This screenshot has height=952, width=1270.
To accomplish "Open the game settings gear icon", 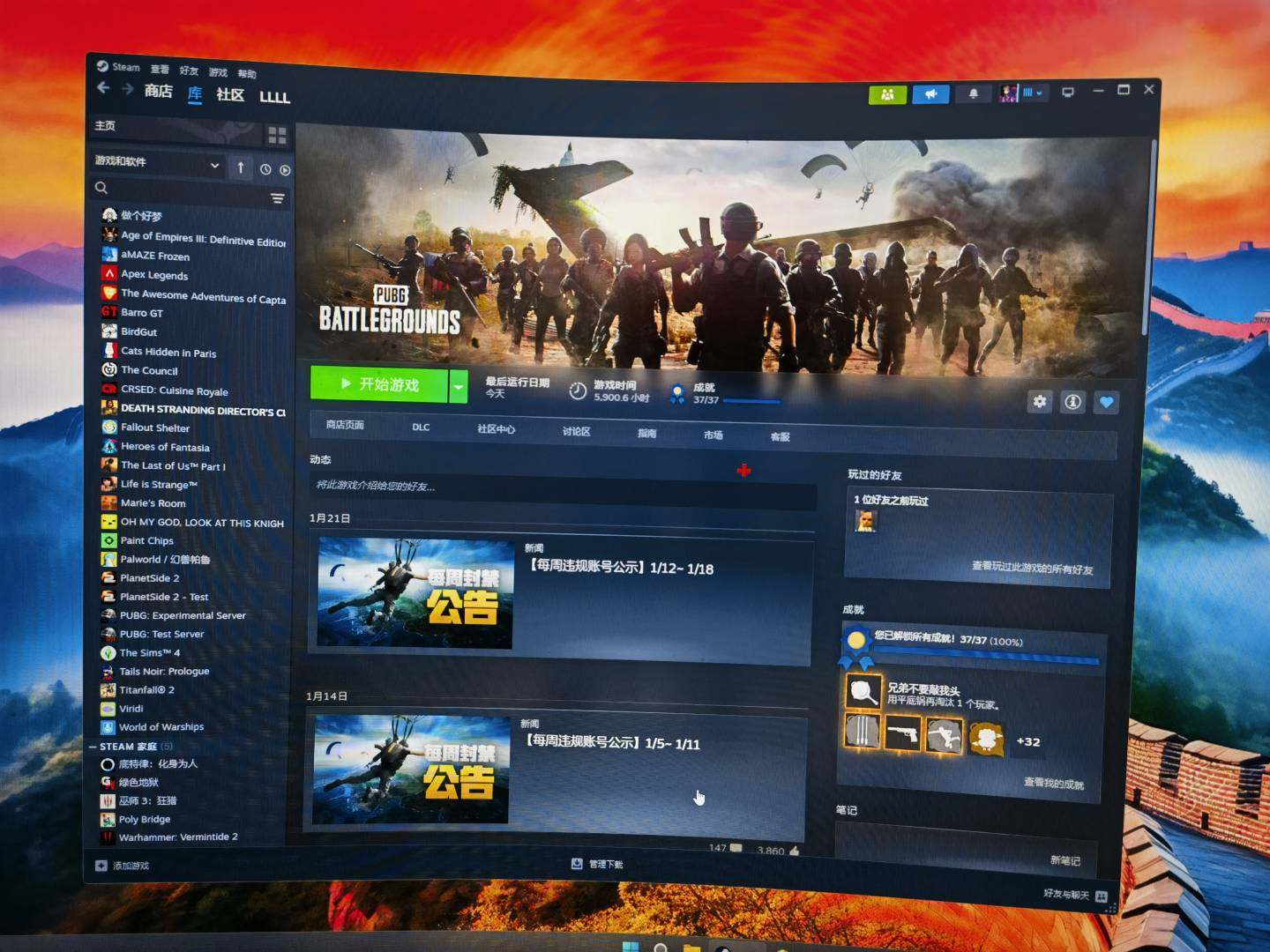I will point(1040,402).
